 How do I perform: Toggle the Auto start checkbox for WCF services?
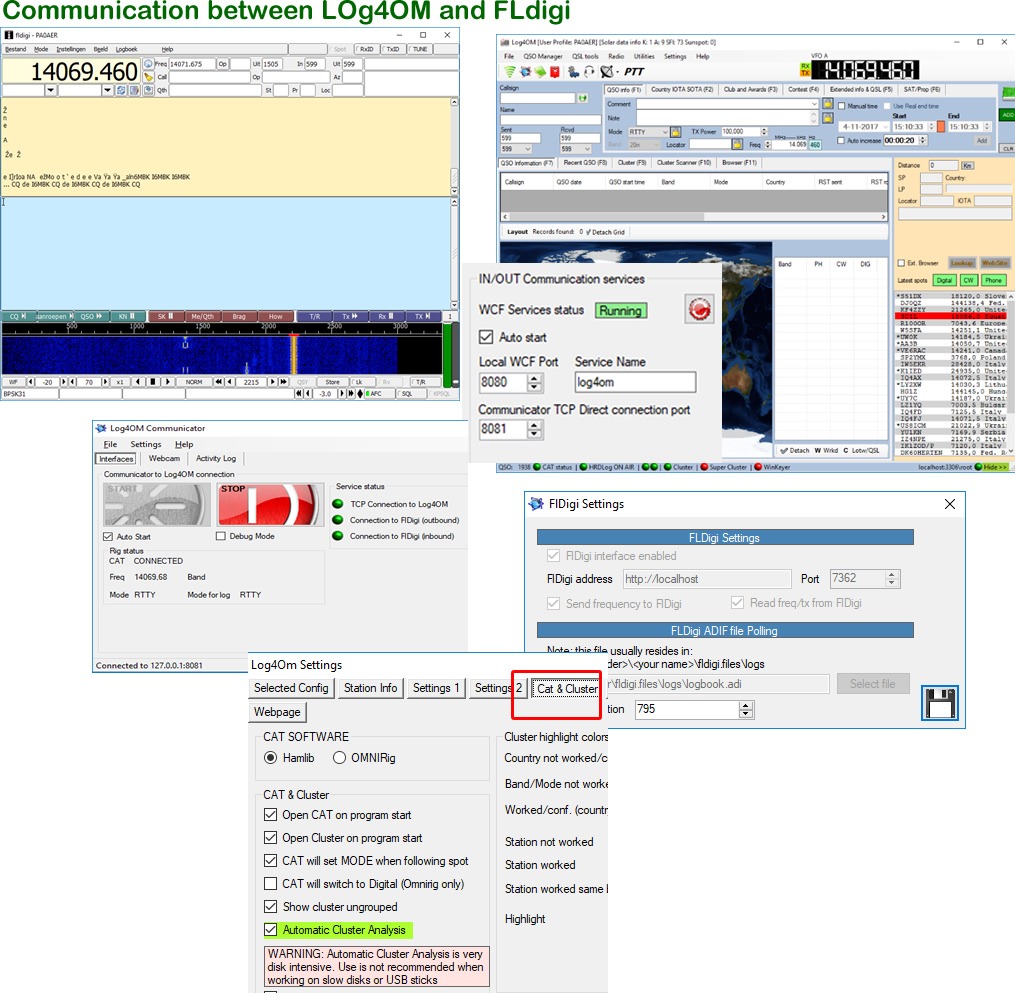coord(486,337)
